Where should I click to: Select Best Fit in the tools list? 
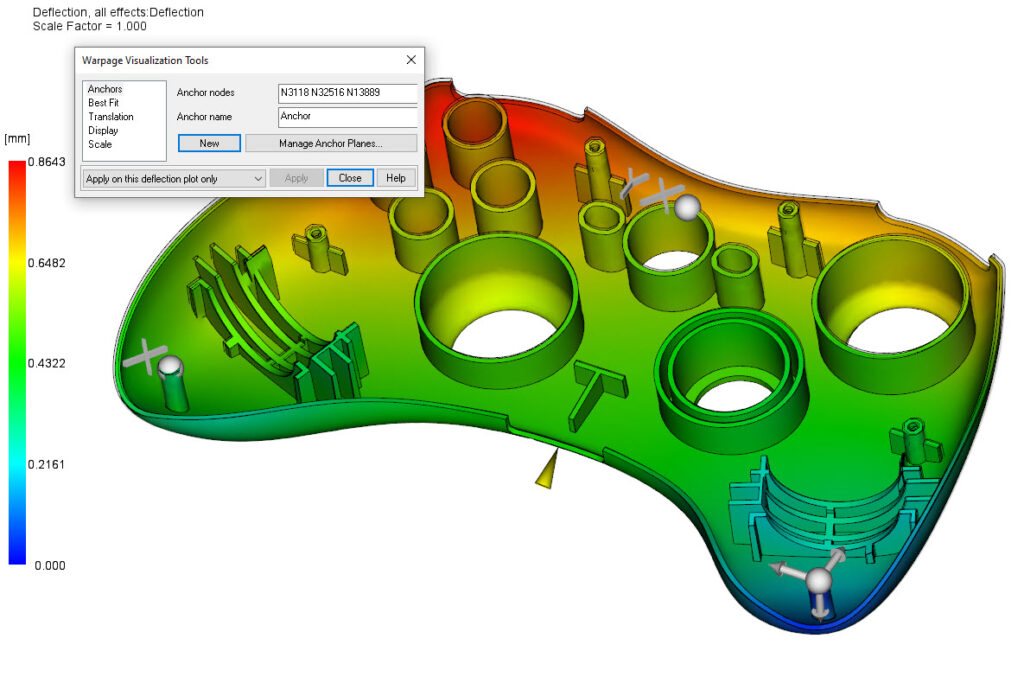[103, 103]
